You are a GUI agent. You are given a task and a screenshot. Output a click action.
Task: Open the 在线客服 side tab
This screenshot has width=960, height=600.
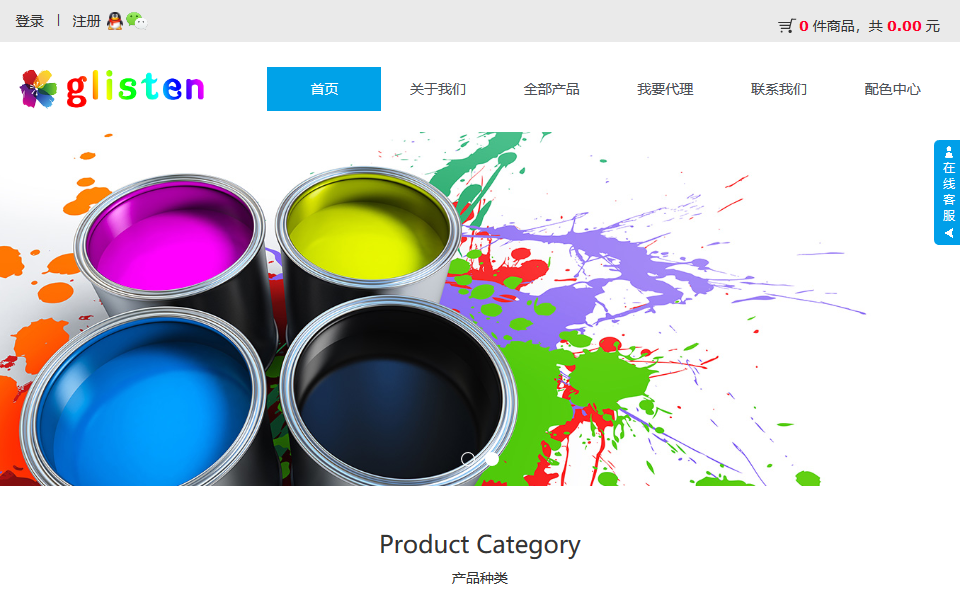tap(947, 192)
